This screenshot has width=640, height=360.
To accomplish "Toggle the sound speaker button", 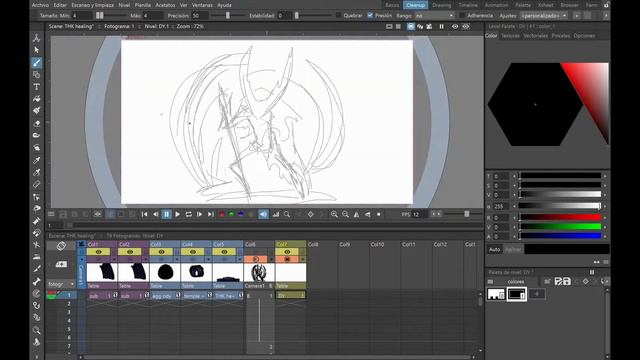I will pyautogui.click(x=263, y=214).
